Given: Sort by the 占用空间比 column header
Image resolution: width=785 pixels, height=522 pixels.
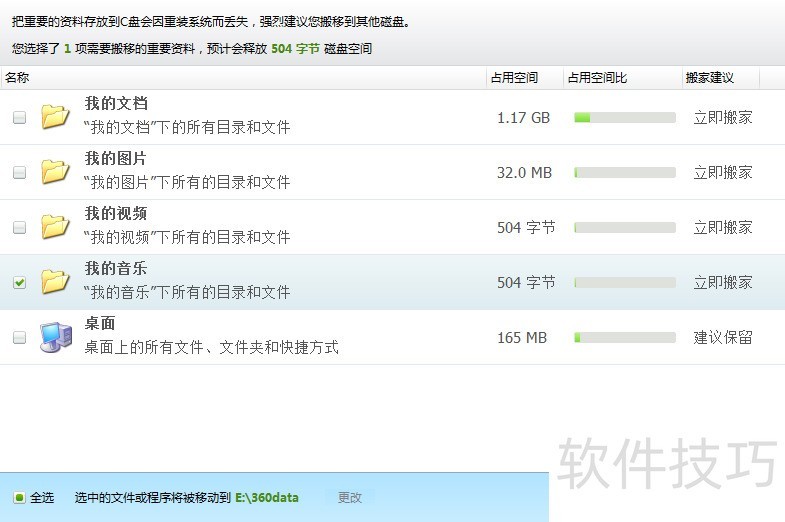Looking at the screenshot, I should pos(623,78).
